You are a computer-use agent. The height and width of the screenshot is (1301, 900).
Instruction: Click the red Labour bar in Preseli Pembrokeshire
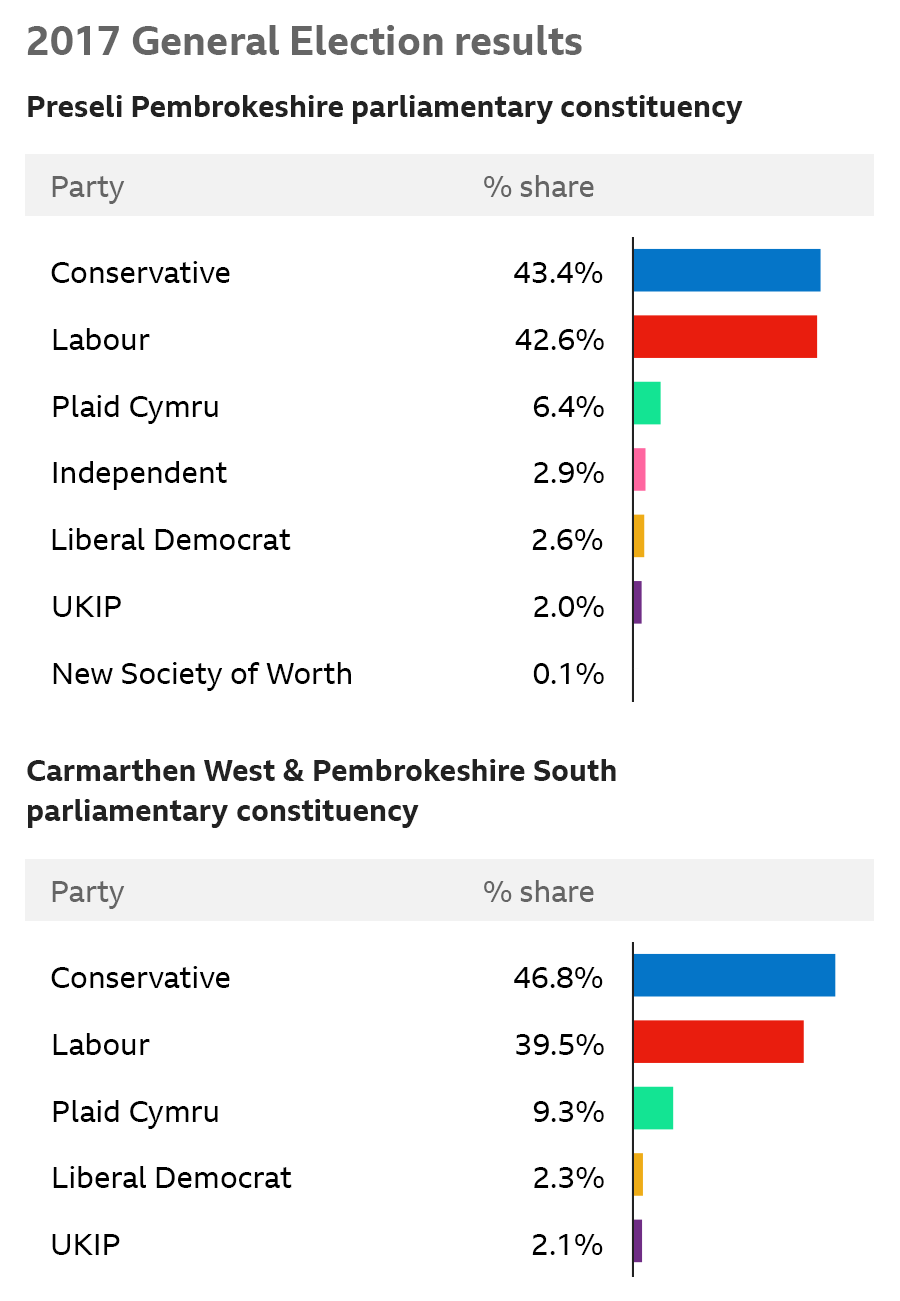pyautogui.click(x=725, y=336)
